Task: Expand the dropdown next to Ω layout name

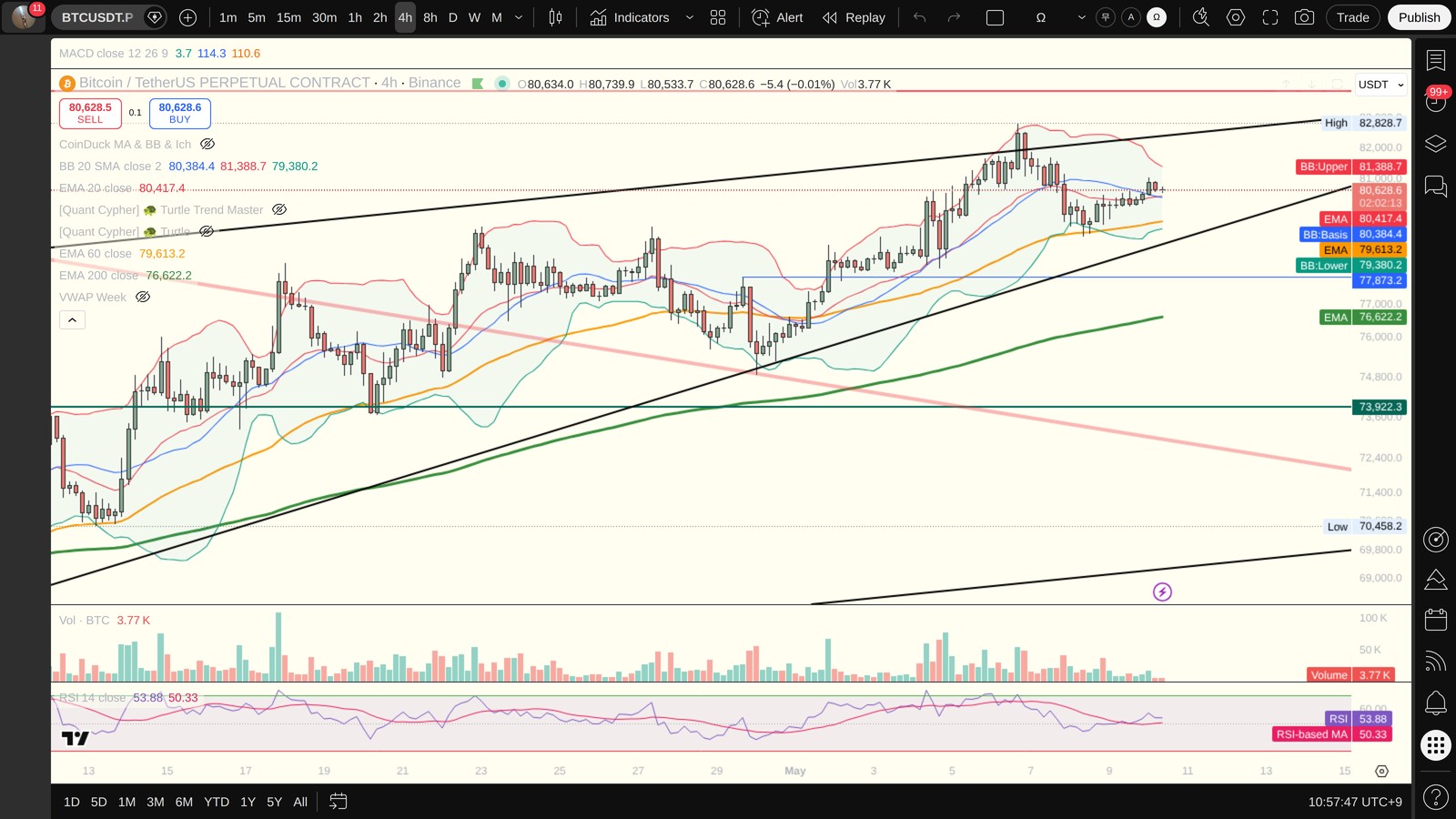Action: click(x=1081, y=17)
